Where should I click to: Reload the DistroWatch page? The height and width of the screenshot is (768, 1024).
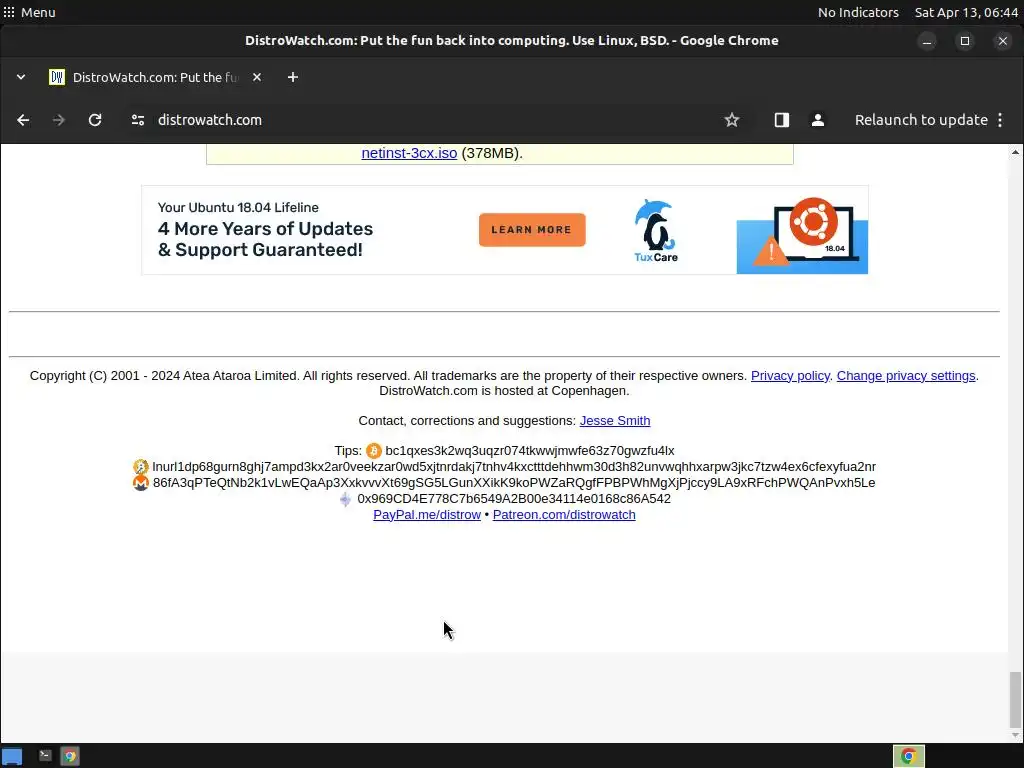[x=95, y=120]
